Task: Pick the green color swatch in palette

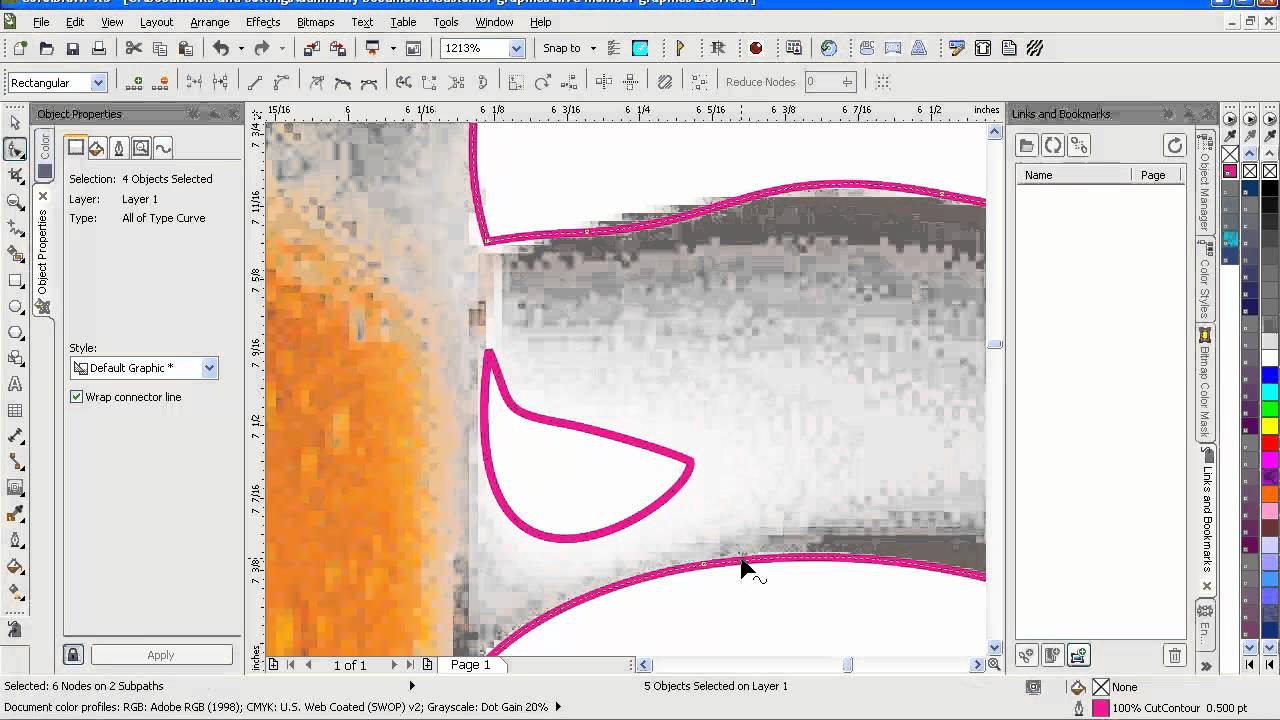Action: point(1270,409)
